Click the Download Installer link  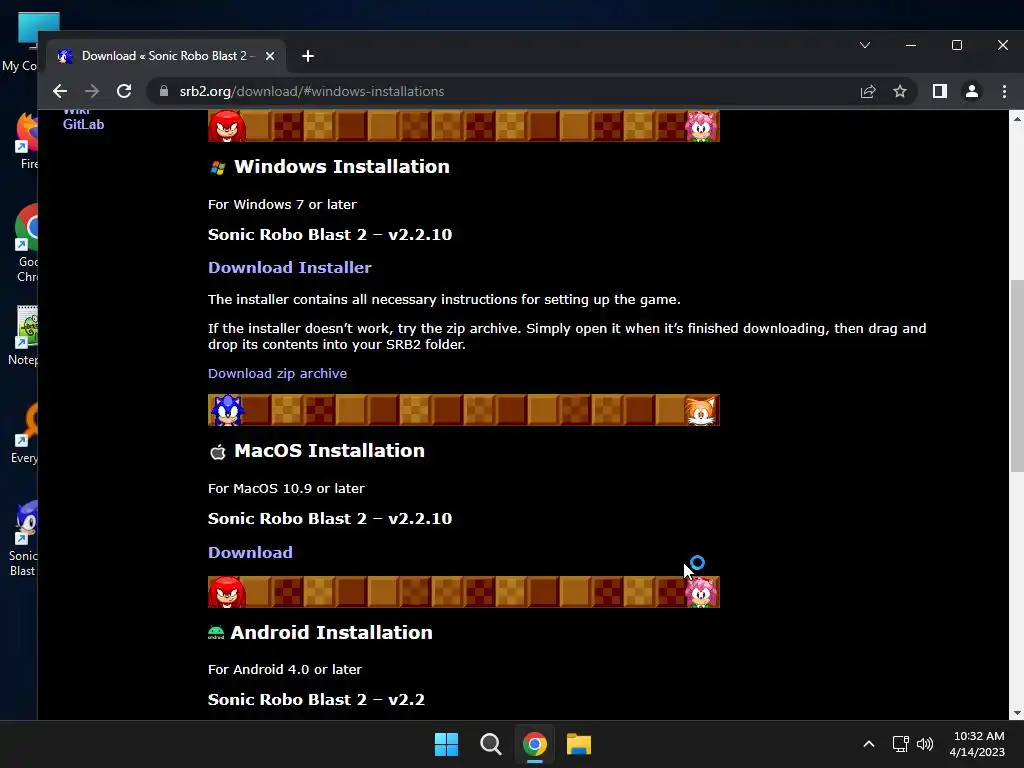[289, 267]
